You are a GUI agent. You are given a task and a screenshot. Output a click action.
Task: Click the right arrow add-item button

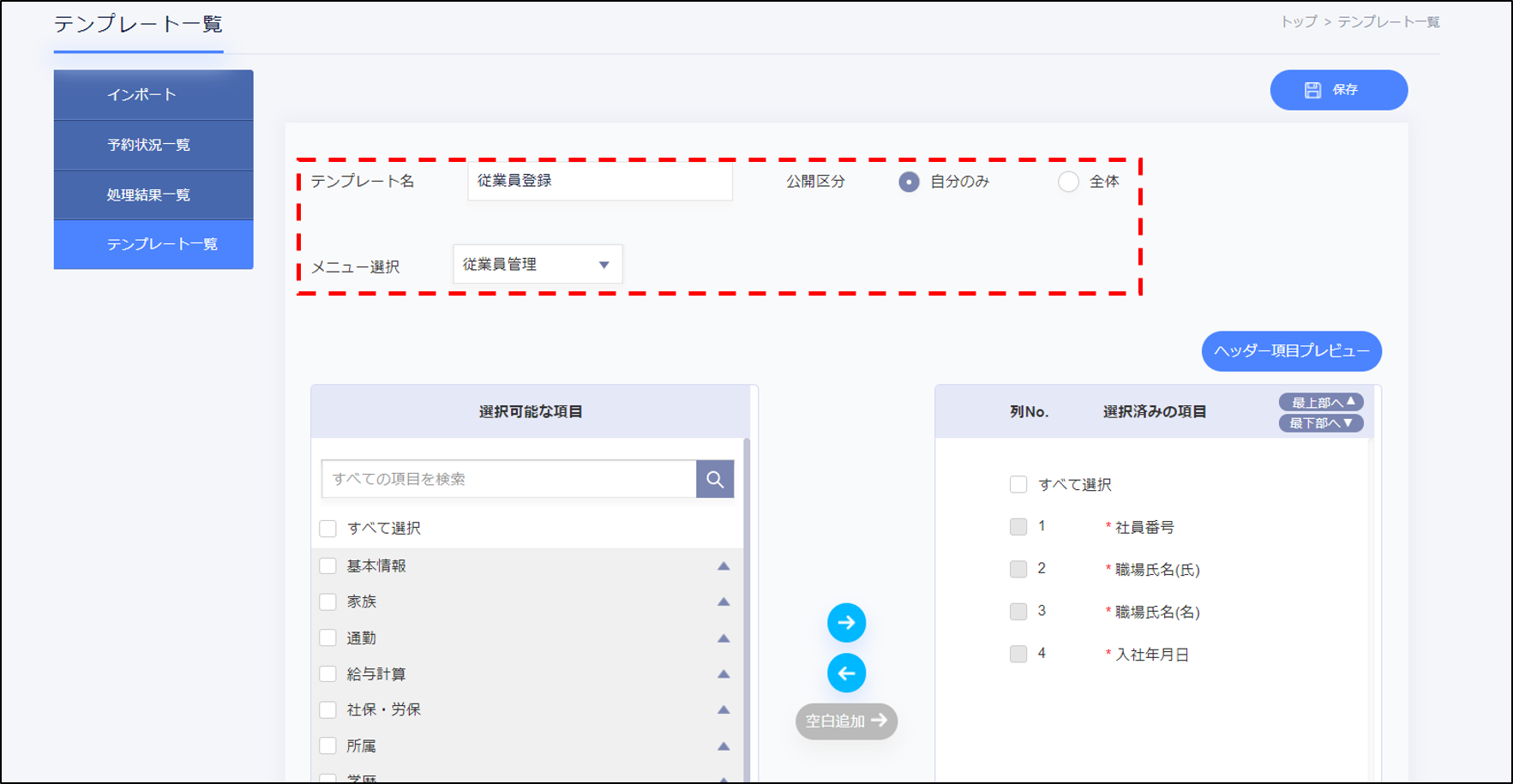[846, 623]
